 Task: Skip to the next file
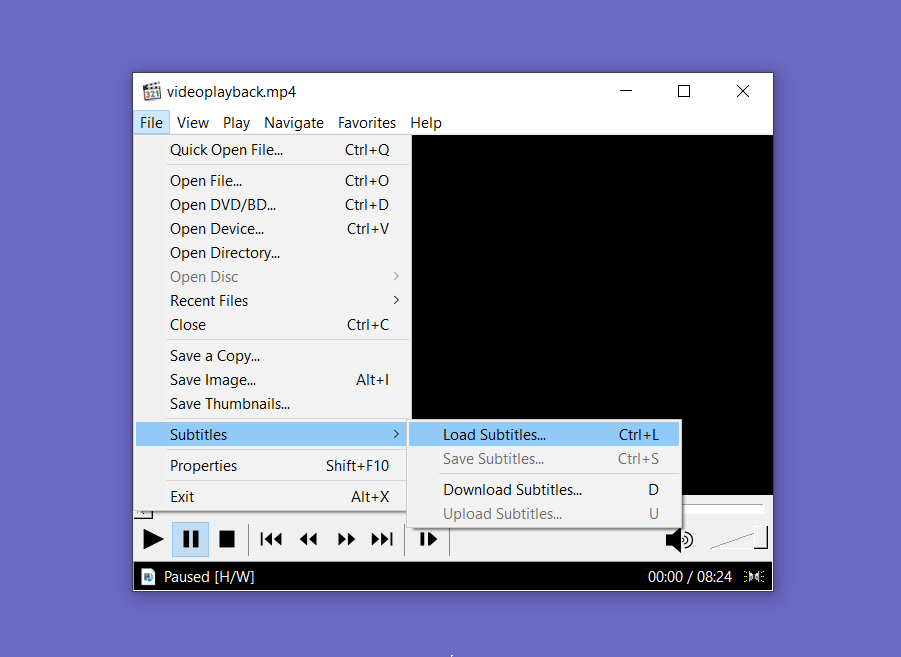point(382,539)
